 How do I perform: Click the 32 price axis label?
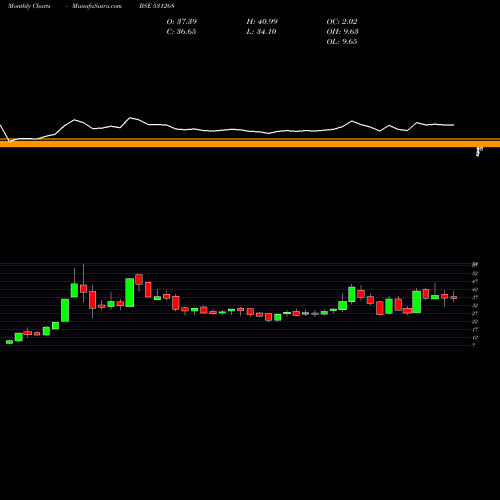475,305
